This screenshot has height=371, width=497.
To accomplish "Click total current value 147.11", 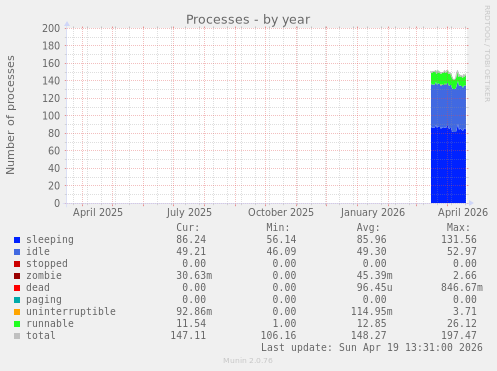I will [188, 335].
